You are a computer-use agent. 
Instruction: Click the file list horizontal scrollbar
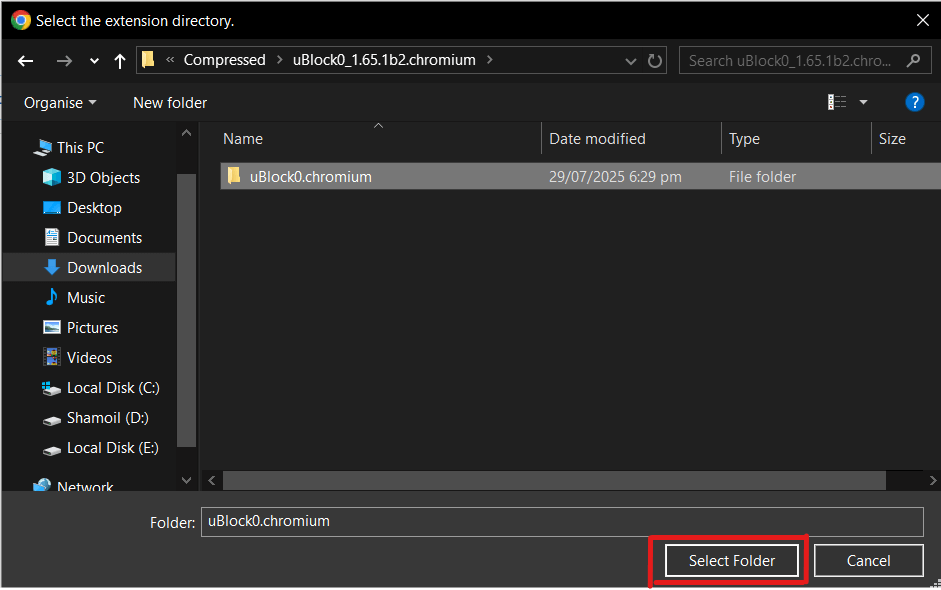pos(555,480)
